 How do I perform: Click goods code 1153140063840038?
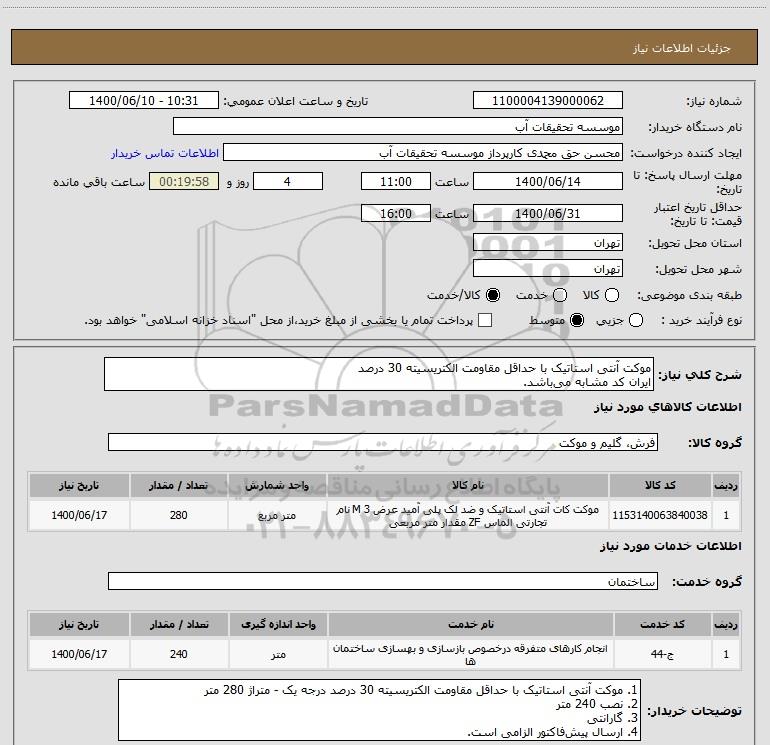(660, 515)
